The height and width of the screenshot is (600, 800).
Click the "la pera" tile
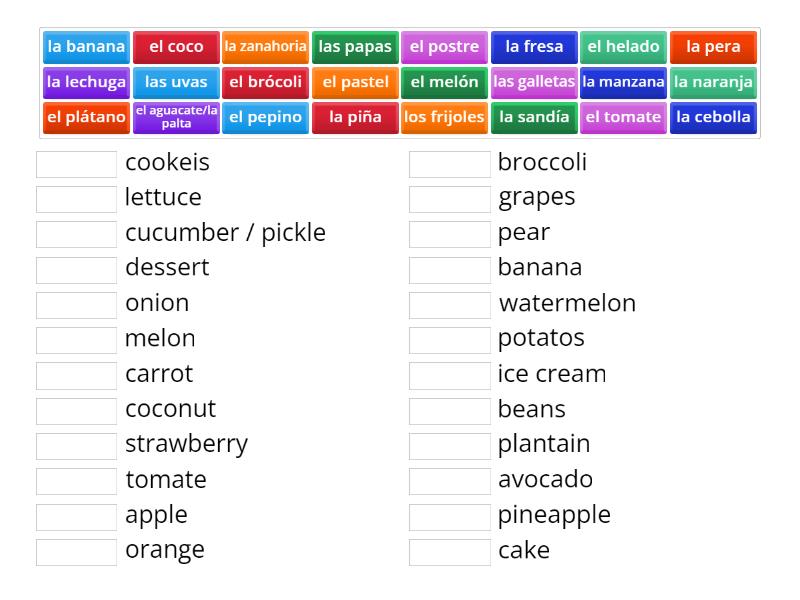click(715, 46)
